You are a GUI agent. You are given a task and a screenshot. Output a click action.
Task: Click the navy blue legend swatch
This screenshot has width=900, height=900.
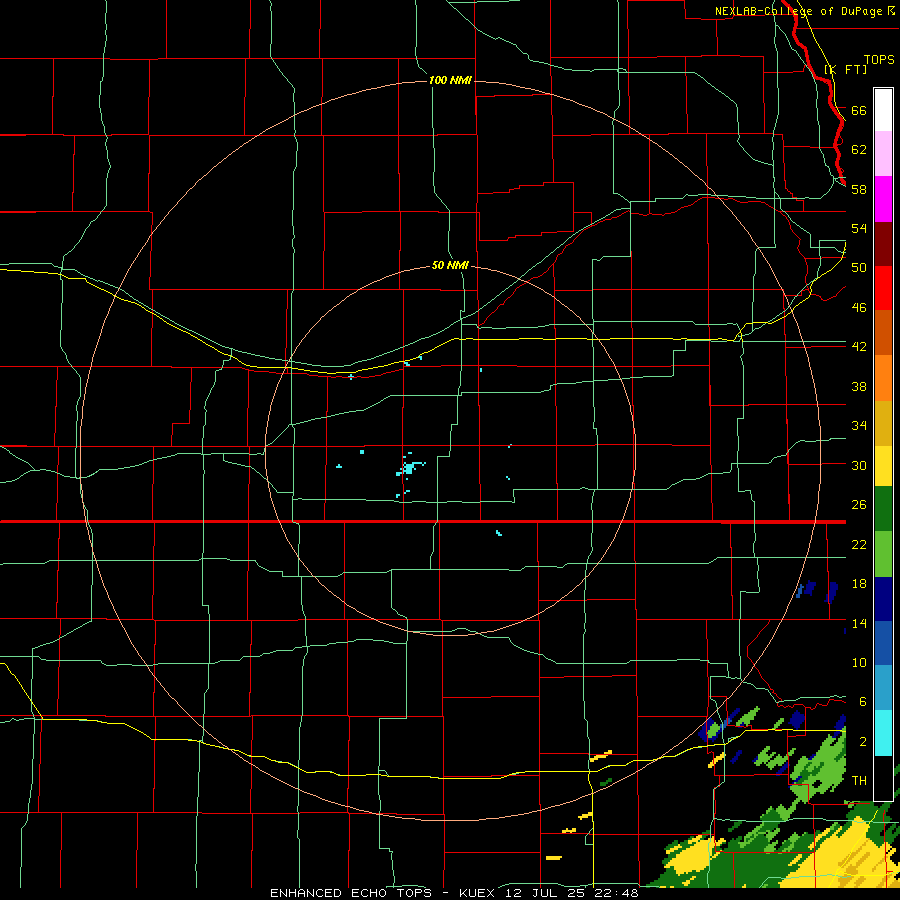883,599
